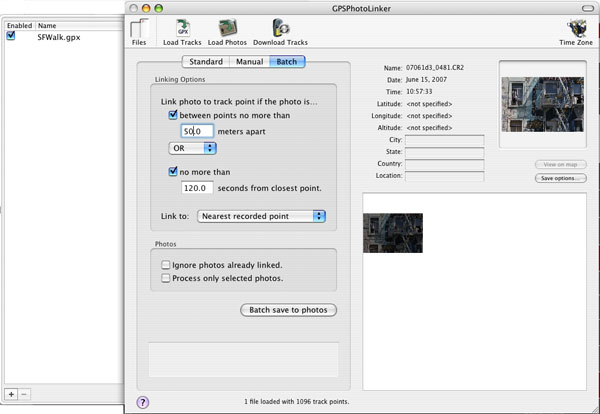Click the 'View on map' button
The height and width of the screenshot is (414, 600).
(561, 165)
